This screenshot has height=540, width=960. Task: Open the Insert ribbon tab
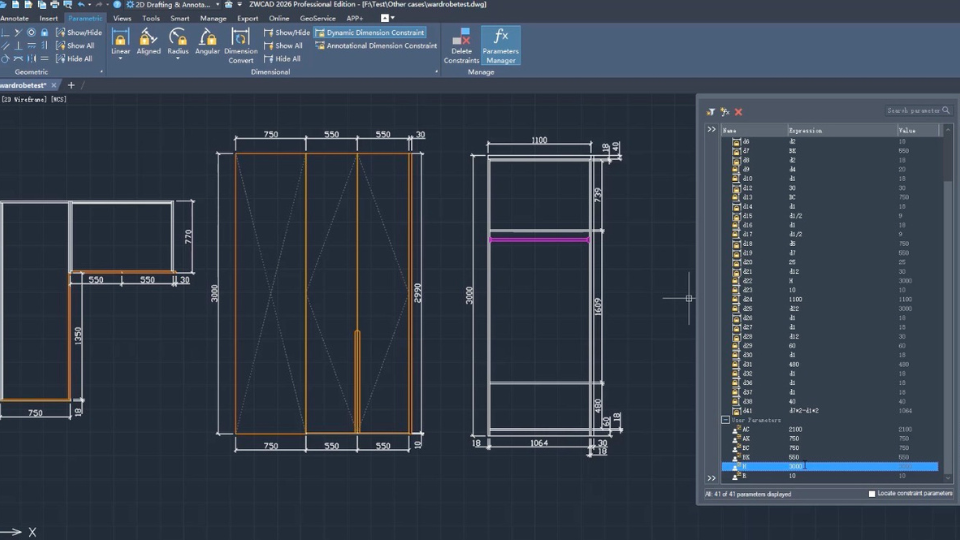[x=48, y=18]
